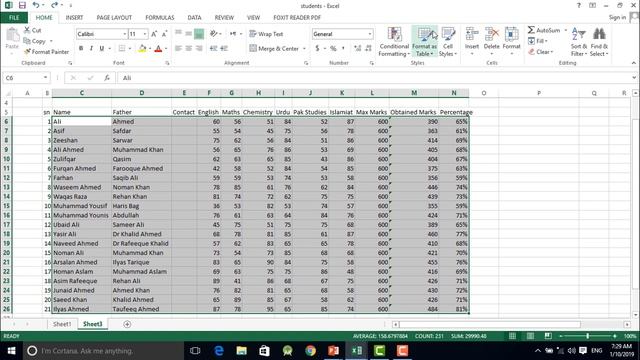Toggle Bold formatting
This screenshot has width=640, height=360.
[x=81, y=49]
